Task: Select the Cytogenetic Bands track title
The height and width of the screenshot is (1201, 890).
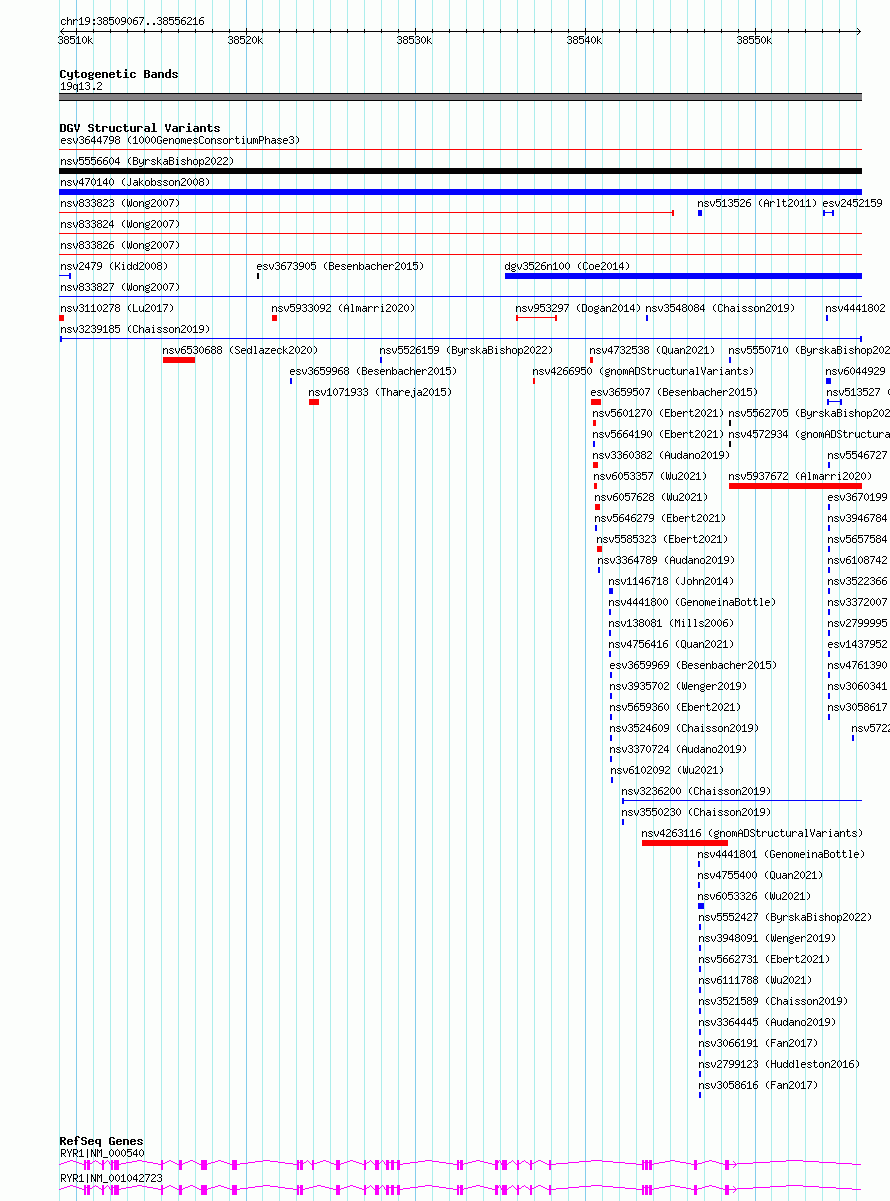Action: [x=119, y=74]
